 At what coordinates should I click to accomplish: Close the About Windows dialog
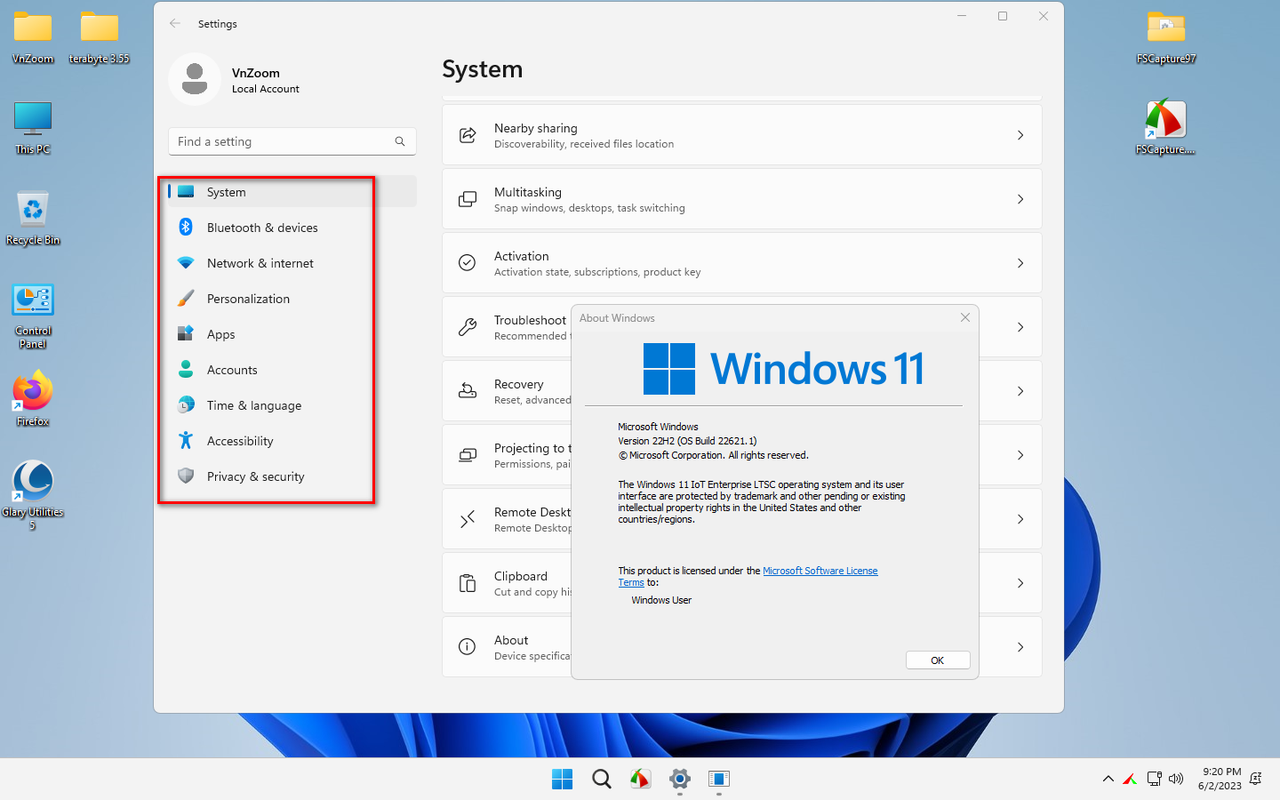pyautogui.click(x=965, y=318)
